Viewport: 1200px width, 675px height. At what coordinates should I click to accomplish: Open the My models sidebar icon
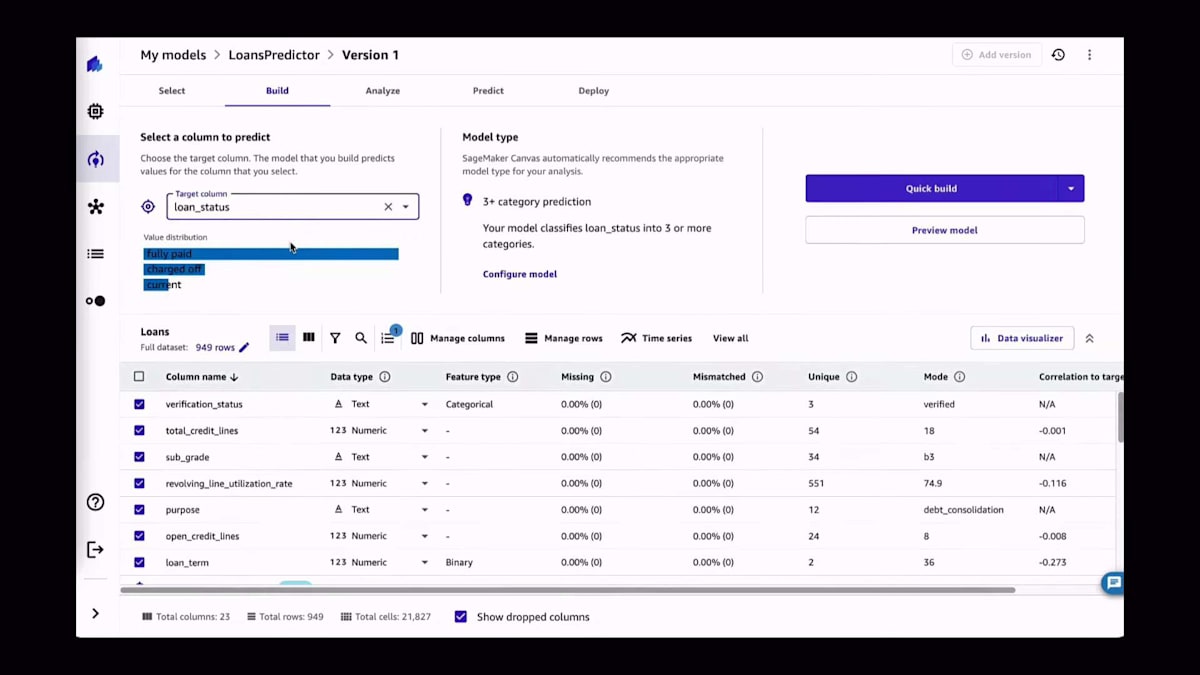[95, 159]
